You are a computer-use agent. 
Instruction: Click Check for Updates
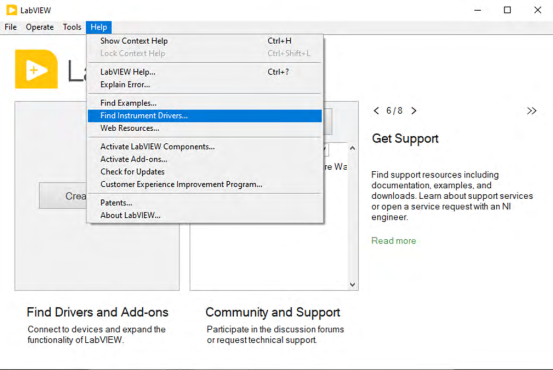[205, 172]
